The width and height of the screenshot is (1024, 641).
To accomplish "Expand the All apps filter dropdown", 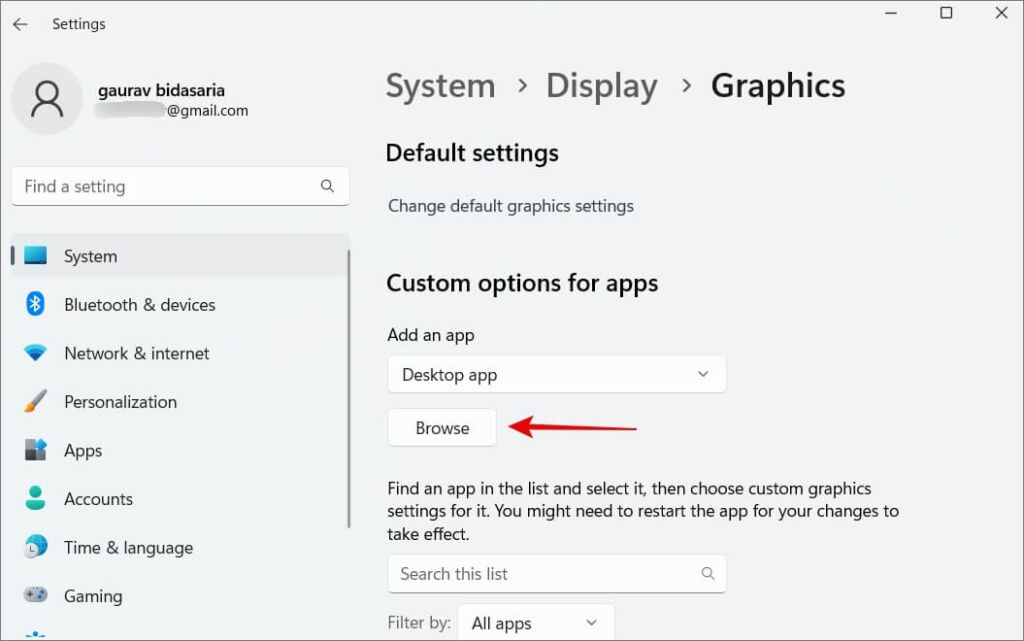I will pos(535,622).
